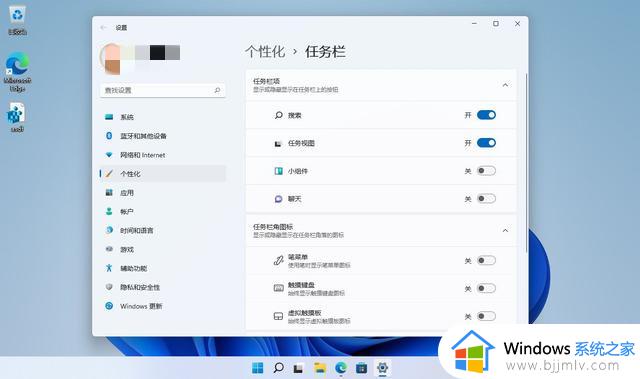Open 时间和语言 settings

(x=163, y=231)
